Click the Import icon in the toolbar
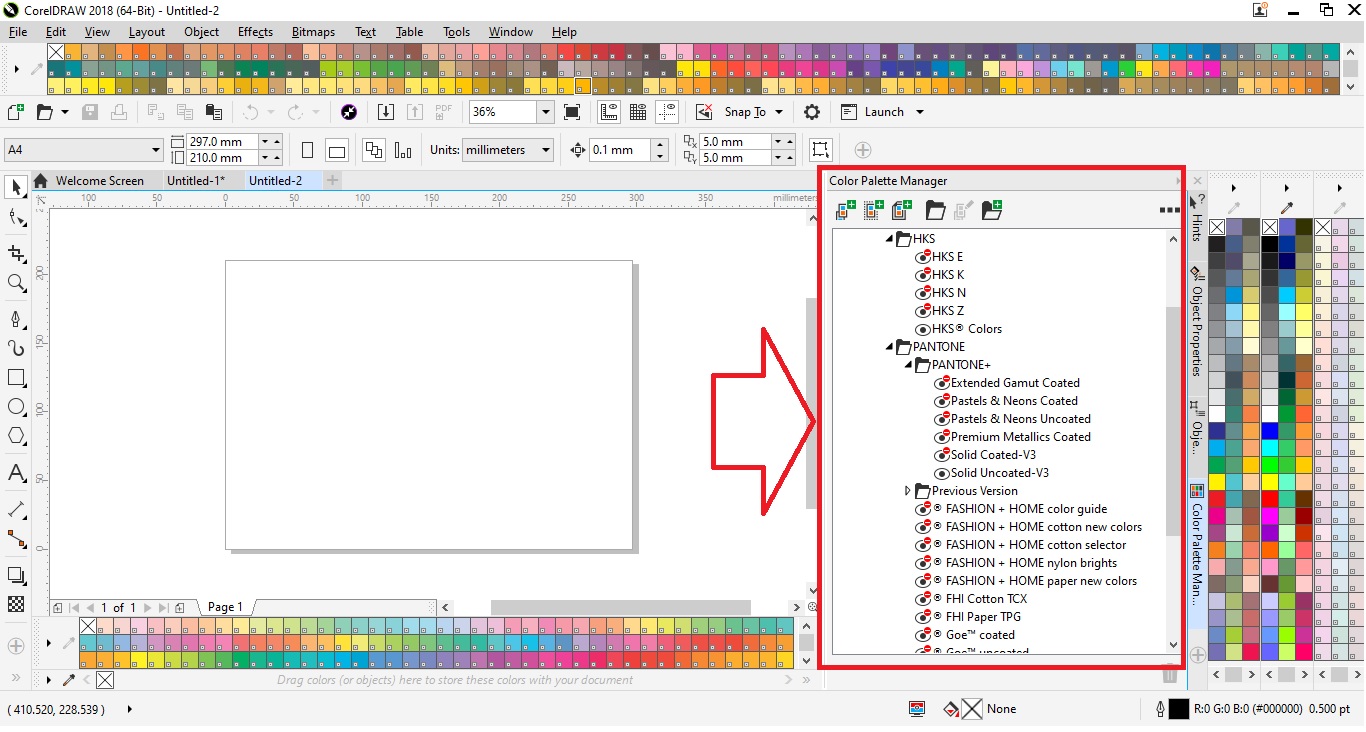The height and width of the screenshot is (732, 1366). pyautogui.click(x=386, y=112)
